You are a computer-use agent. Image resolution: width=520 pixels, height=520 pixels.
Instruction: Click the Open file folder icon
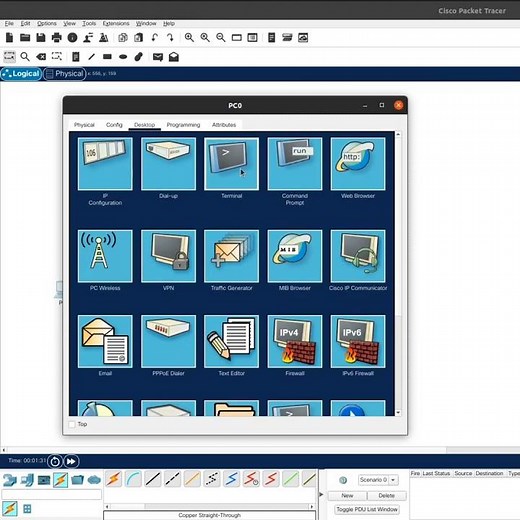[25, 38]
